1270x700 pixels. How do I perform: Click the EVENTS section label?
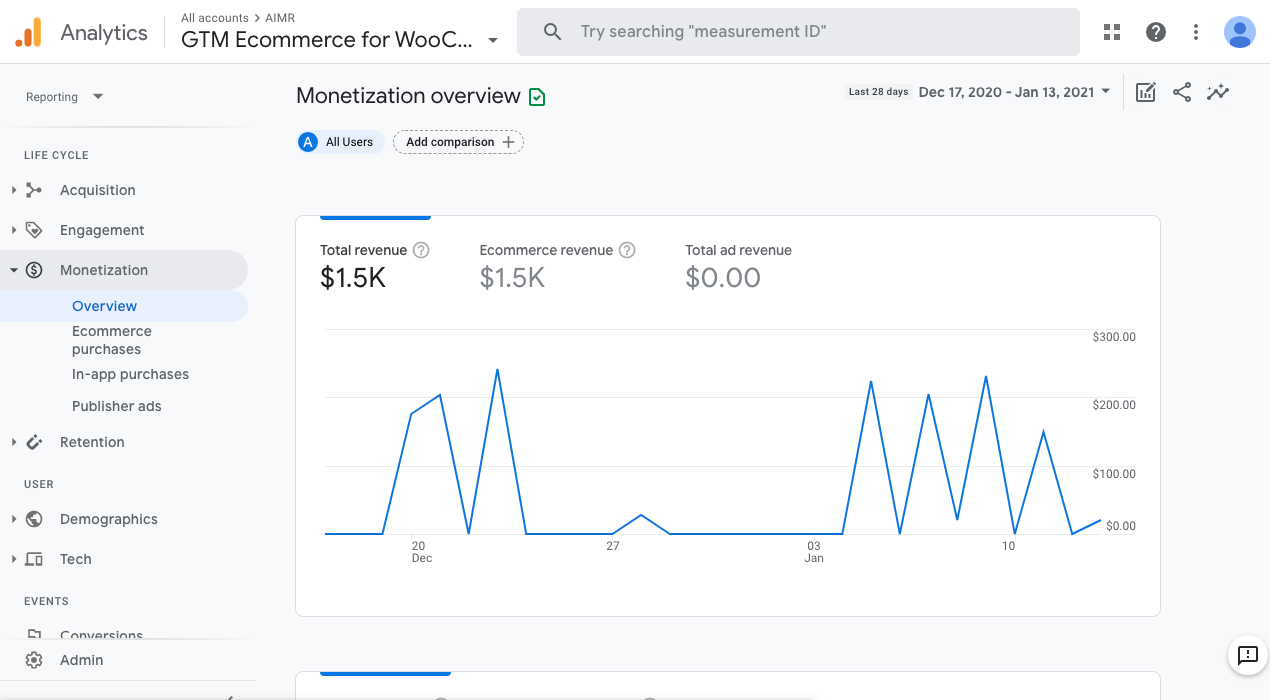(x=46, y=601)
